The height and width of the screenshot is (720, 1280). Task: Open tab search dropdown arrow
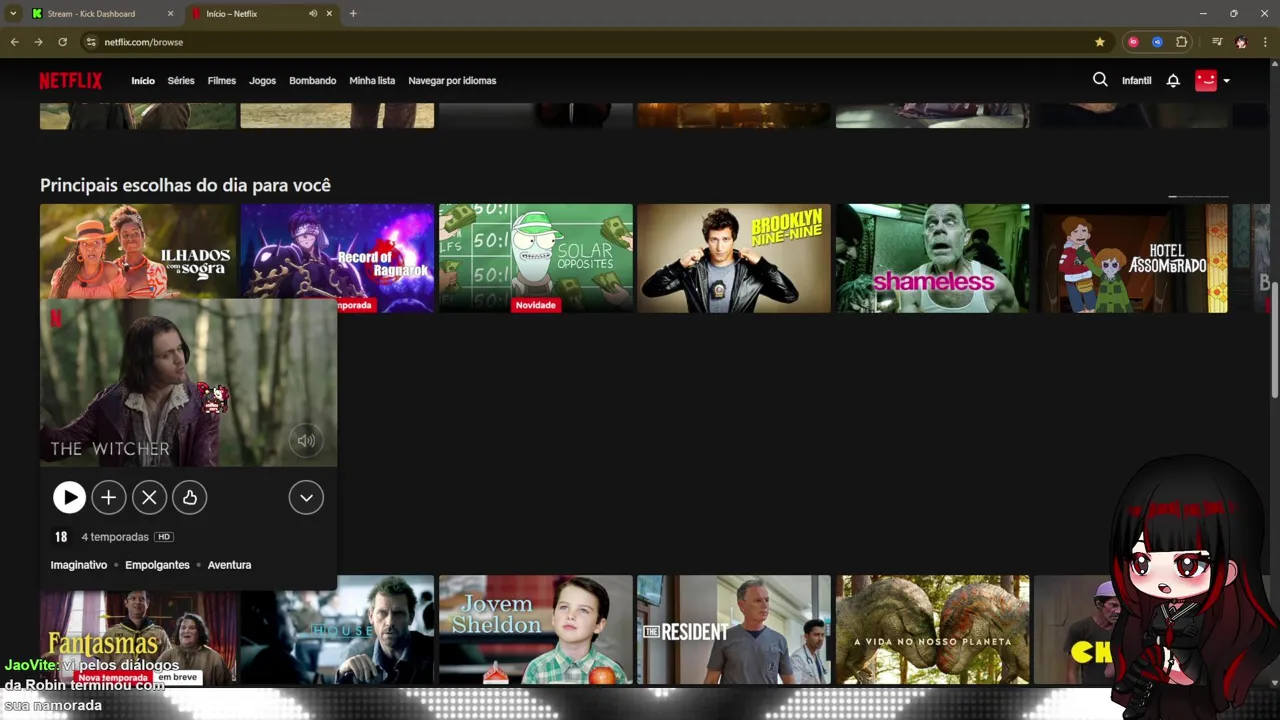tap(12, 14)
